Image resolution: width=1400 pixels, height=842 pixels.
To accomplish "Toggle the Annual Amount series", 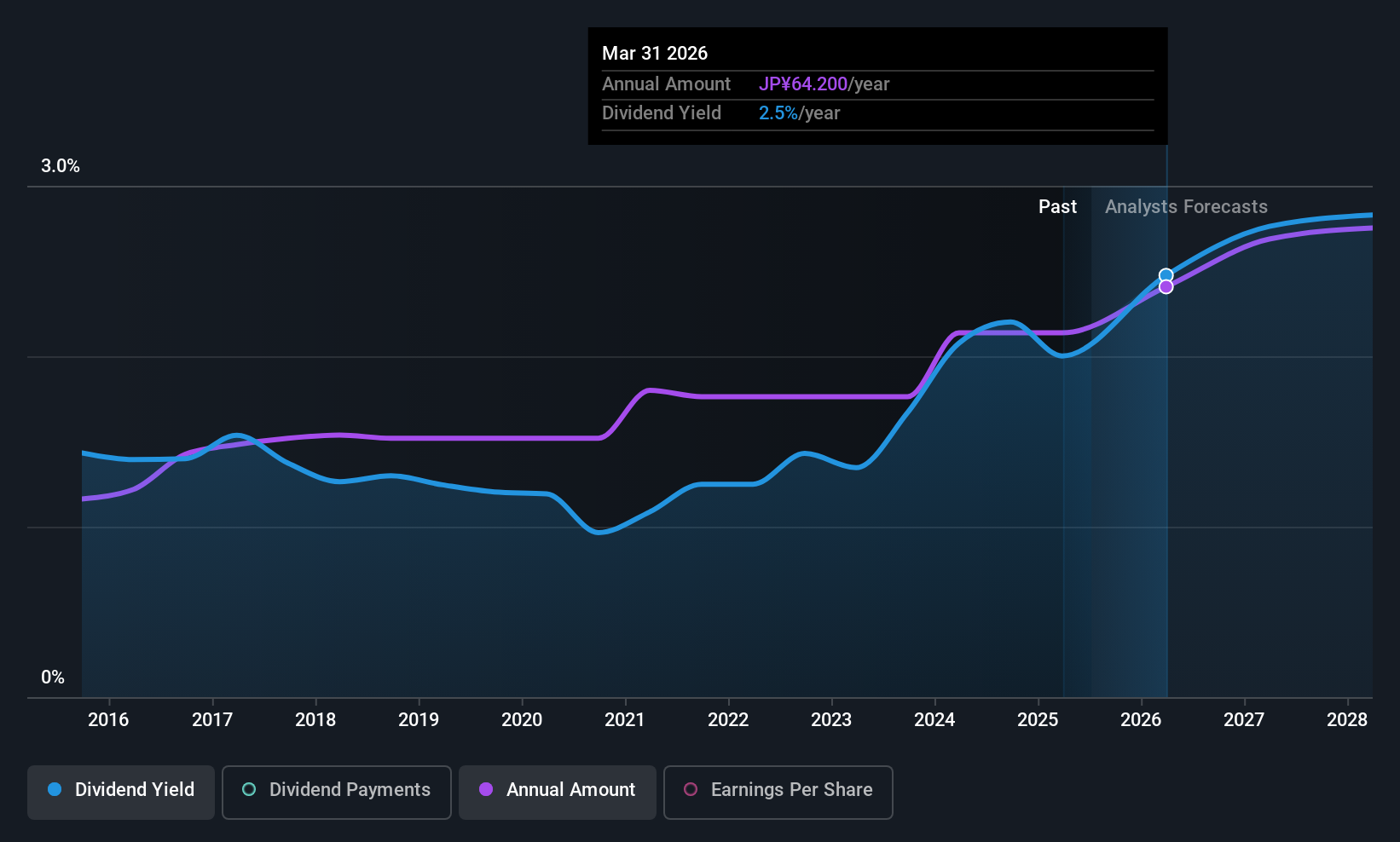I will click(x=558, y=793).
